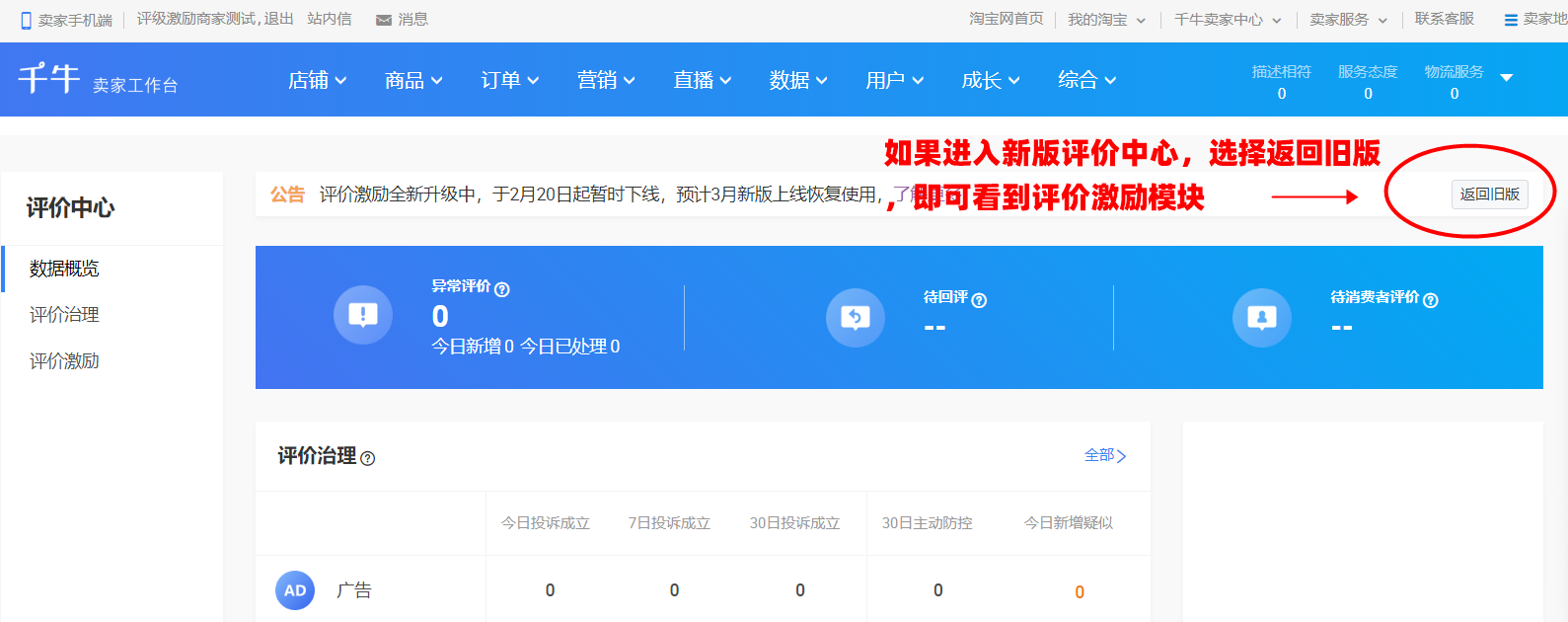Open 站内信
Image resolution: width=1568 pixels, height=622 pixels.
click(330, 19)
